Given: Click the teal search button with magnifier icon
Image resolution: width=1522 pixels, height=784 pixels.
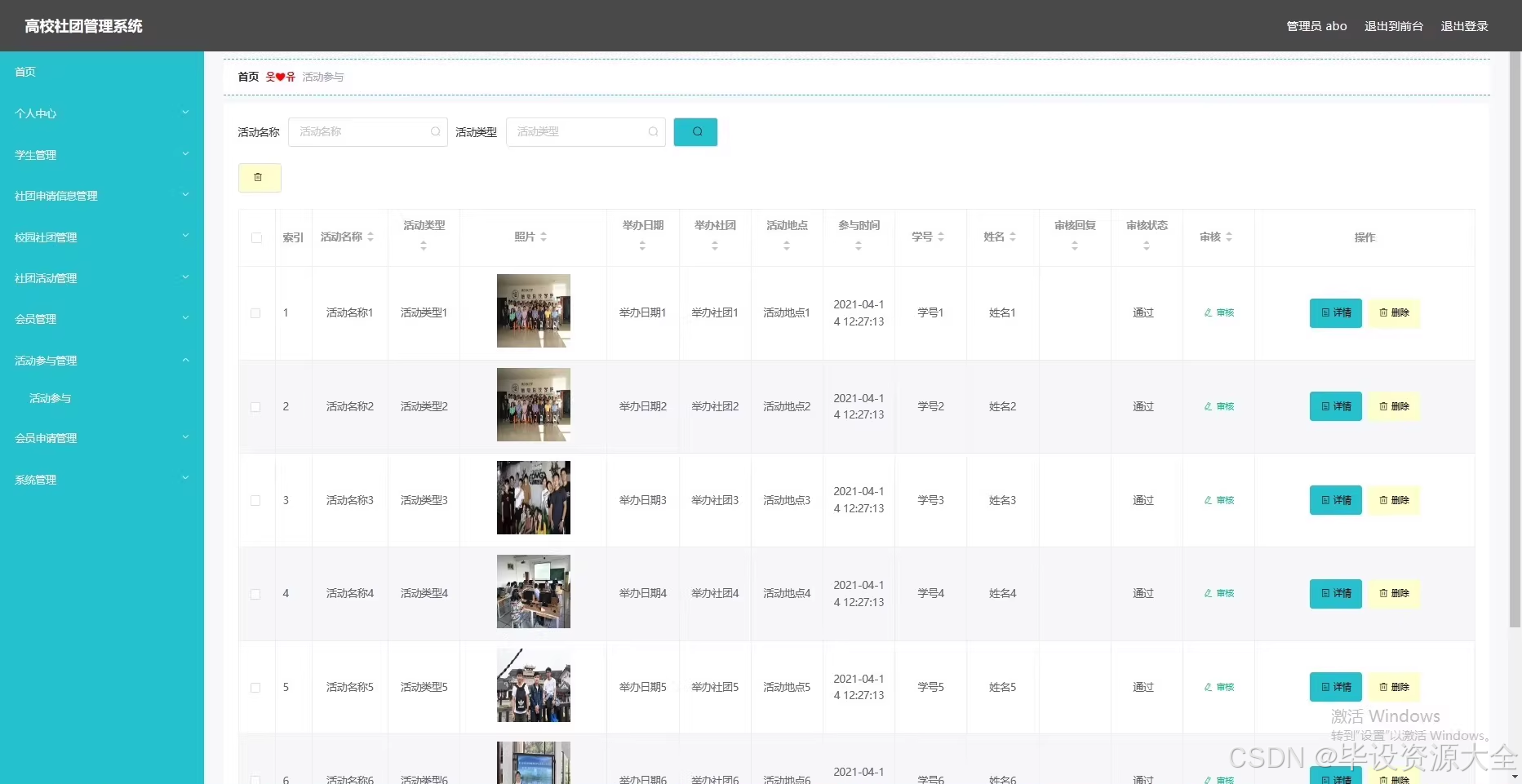Looking at the screenshot, I should pyautogui.click(x=695, y=132).
